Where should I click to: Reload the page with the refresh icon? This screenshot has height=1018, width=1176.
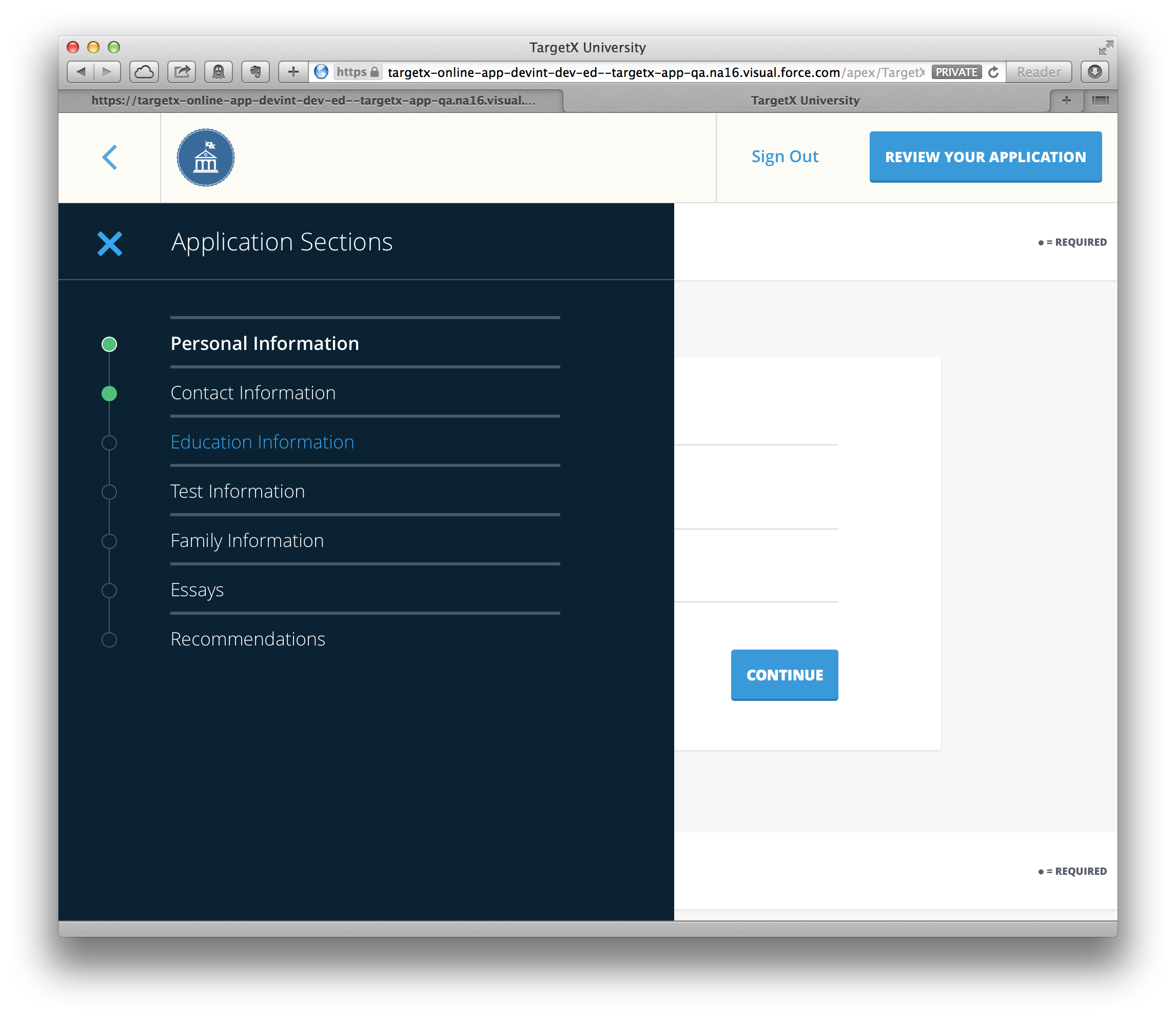[x=993, y=72]
